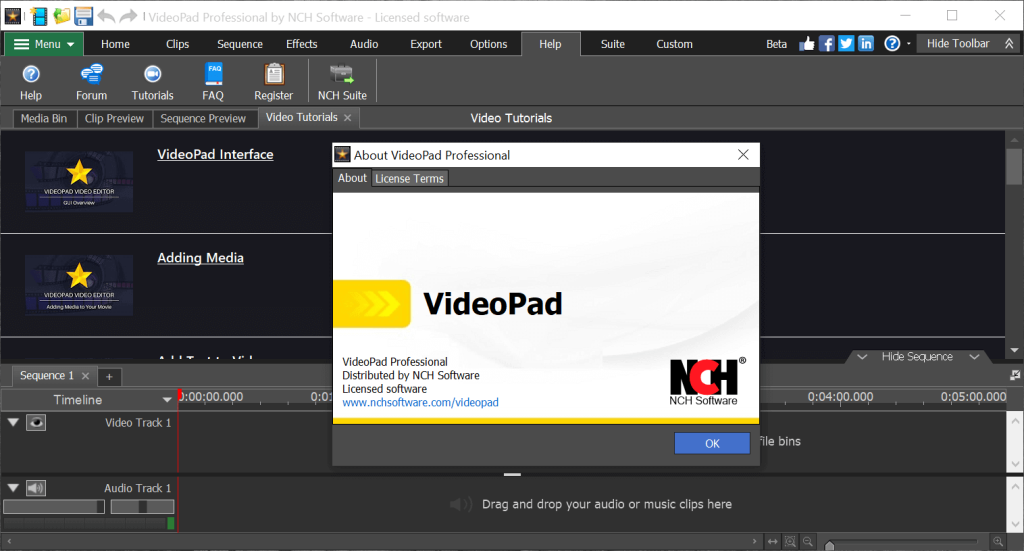The height and width of the screenshot is (551, 1024).
Task: Switch to the Home ribbon tab
Action: [115, 44]
